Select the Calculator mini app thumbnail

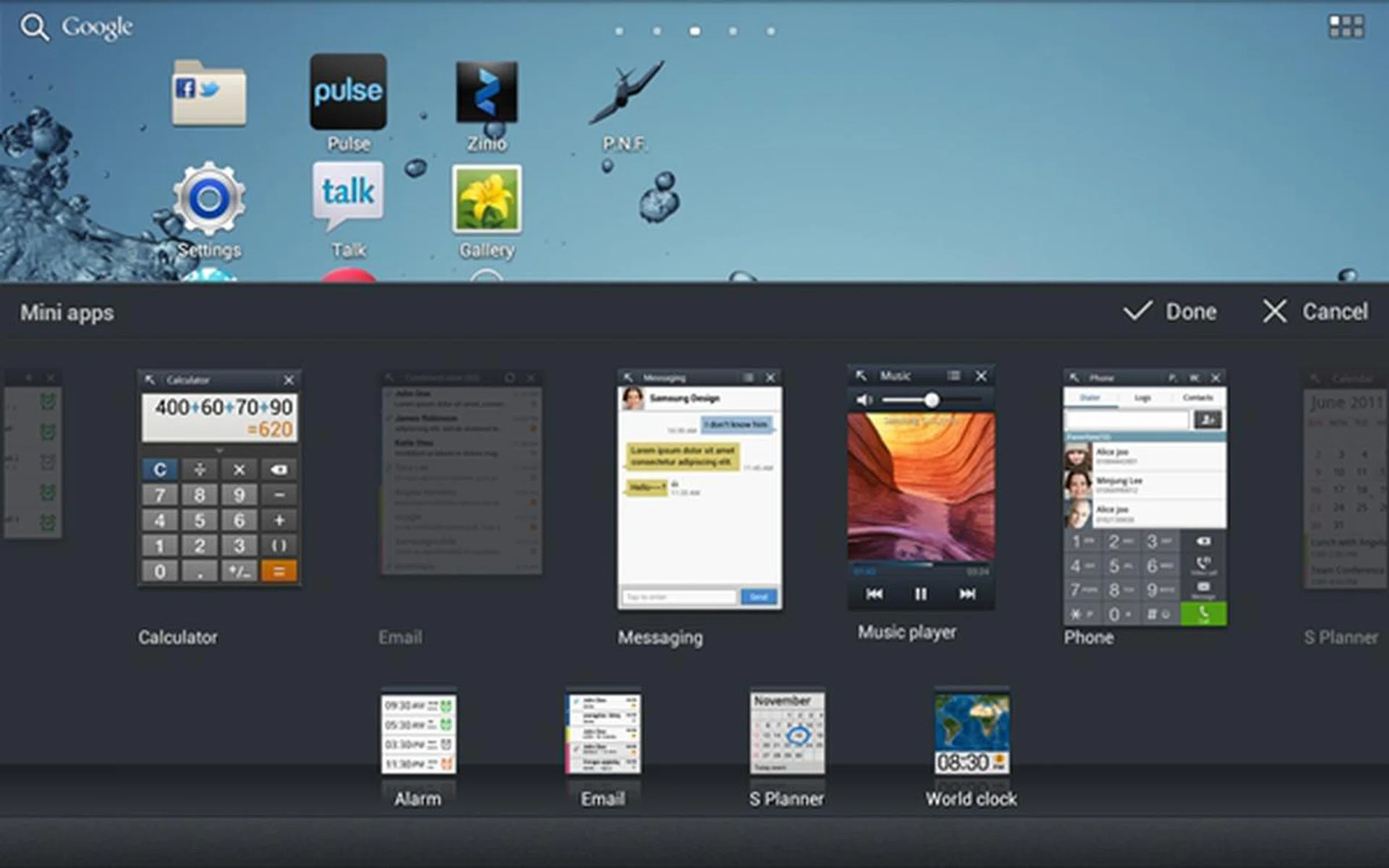click(219, 477)
